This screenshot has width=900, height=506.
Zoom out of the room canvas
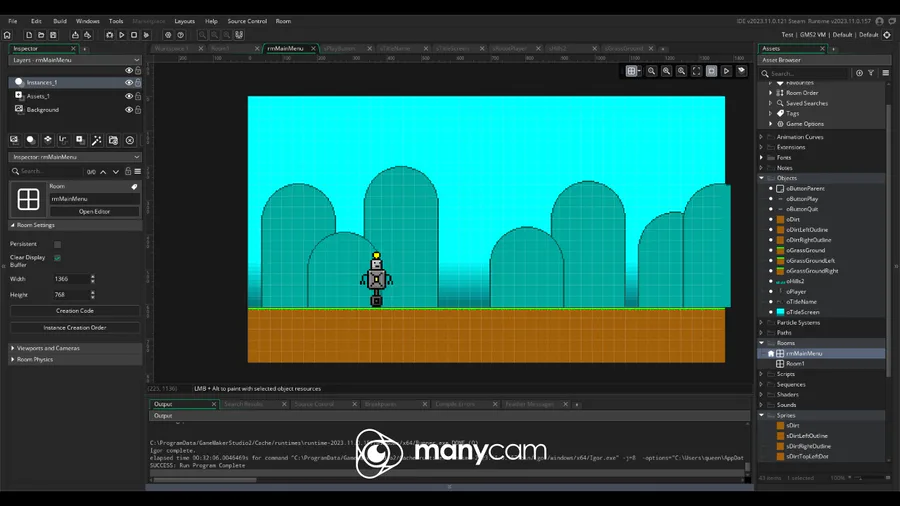coord(651,71)
